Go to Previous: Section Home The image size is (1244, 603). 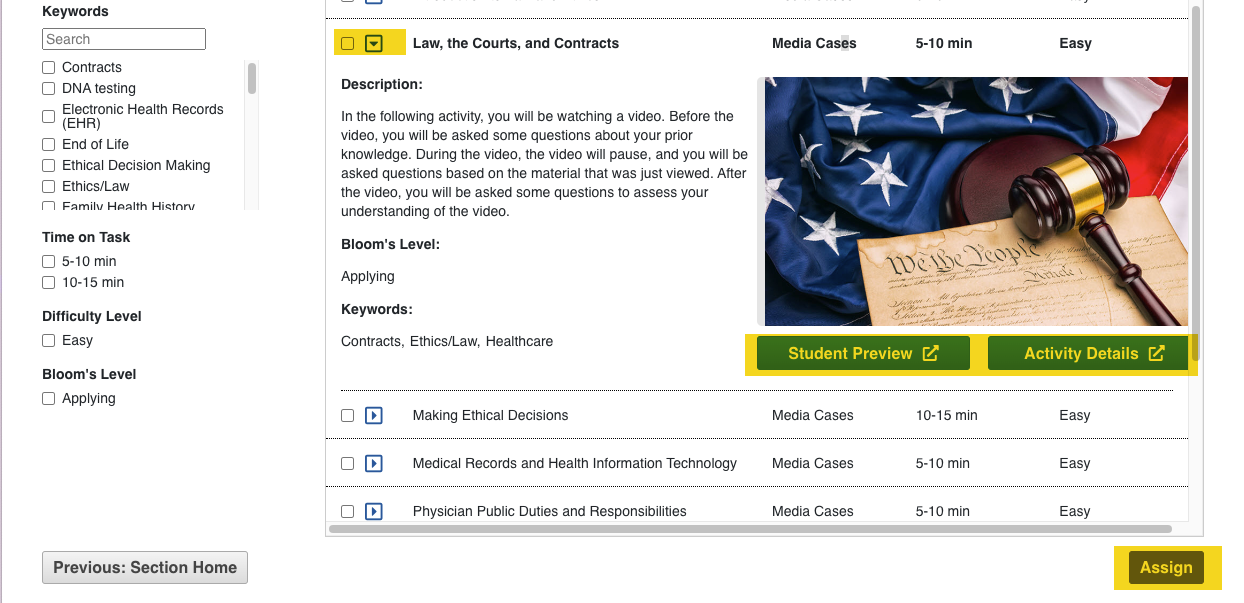point(145,567)
